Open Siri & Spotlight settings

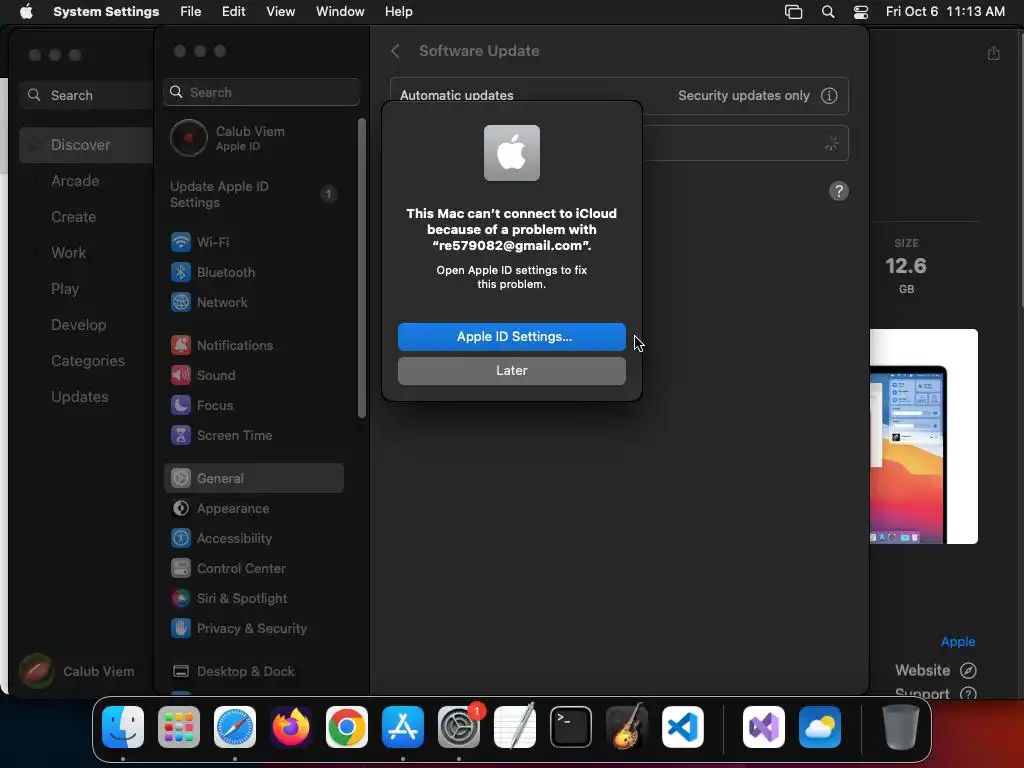[253, 599]
